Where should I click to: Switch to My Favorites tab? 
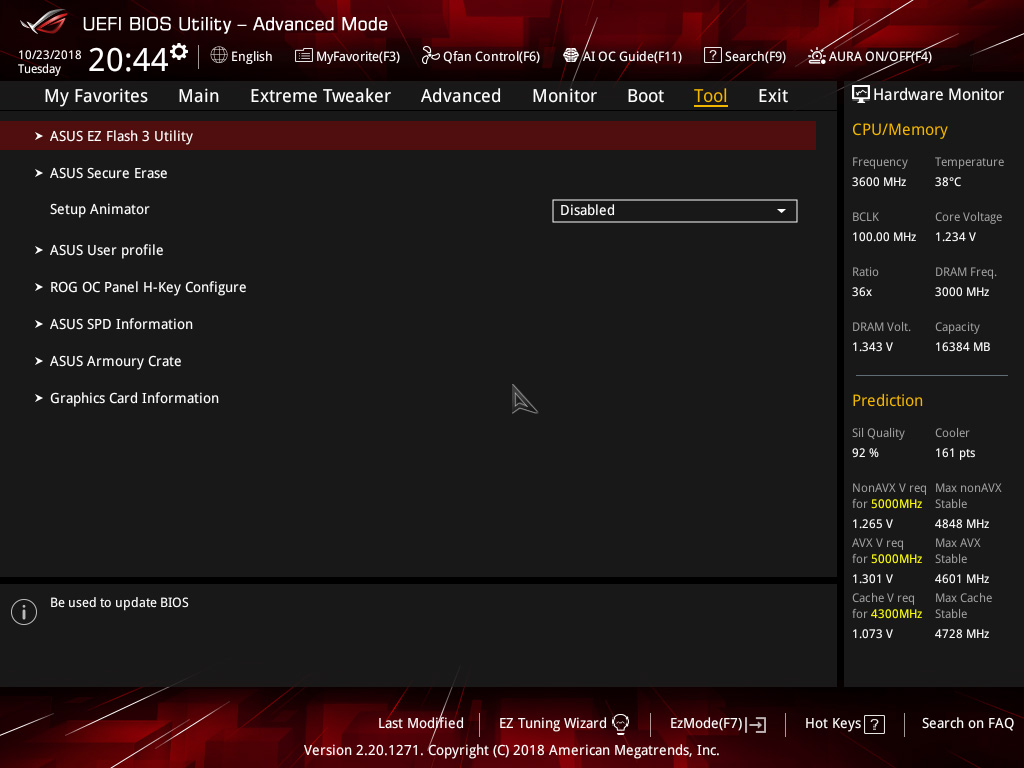96,96
